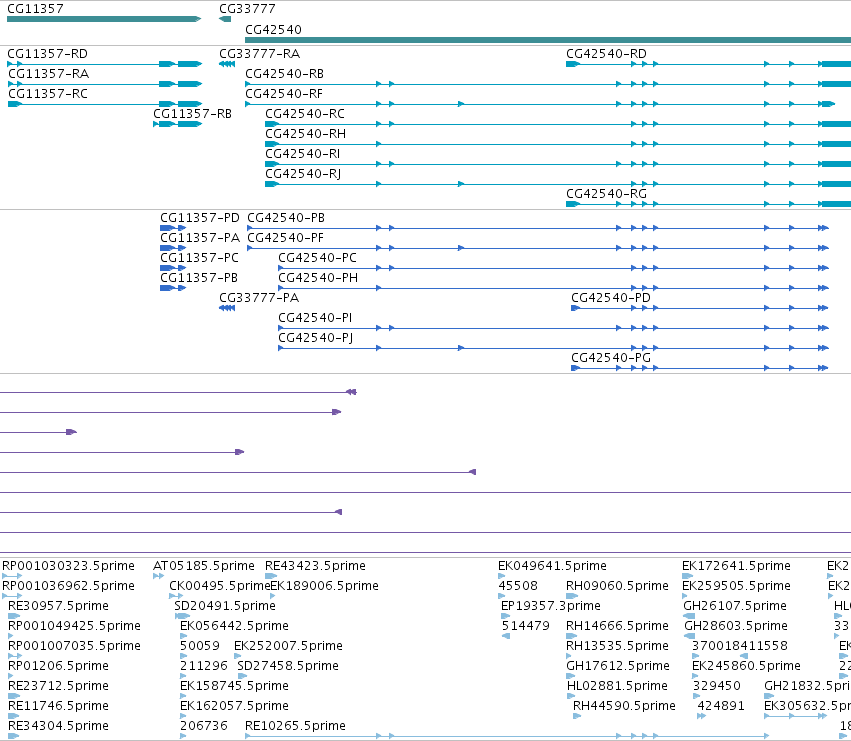Open transcript label CG11357-RD

[48, 54]
